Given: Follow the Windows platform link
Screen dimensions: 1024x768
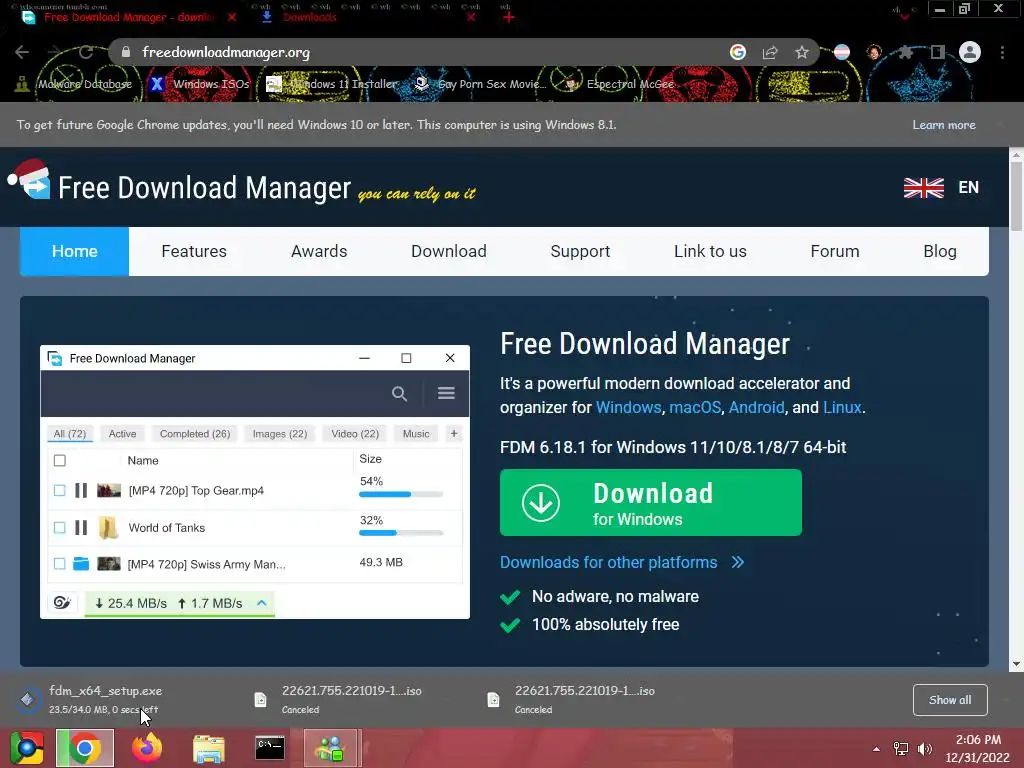Looking at the screenshot, I should pyautogui.click(x=628, y=408).
